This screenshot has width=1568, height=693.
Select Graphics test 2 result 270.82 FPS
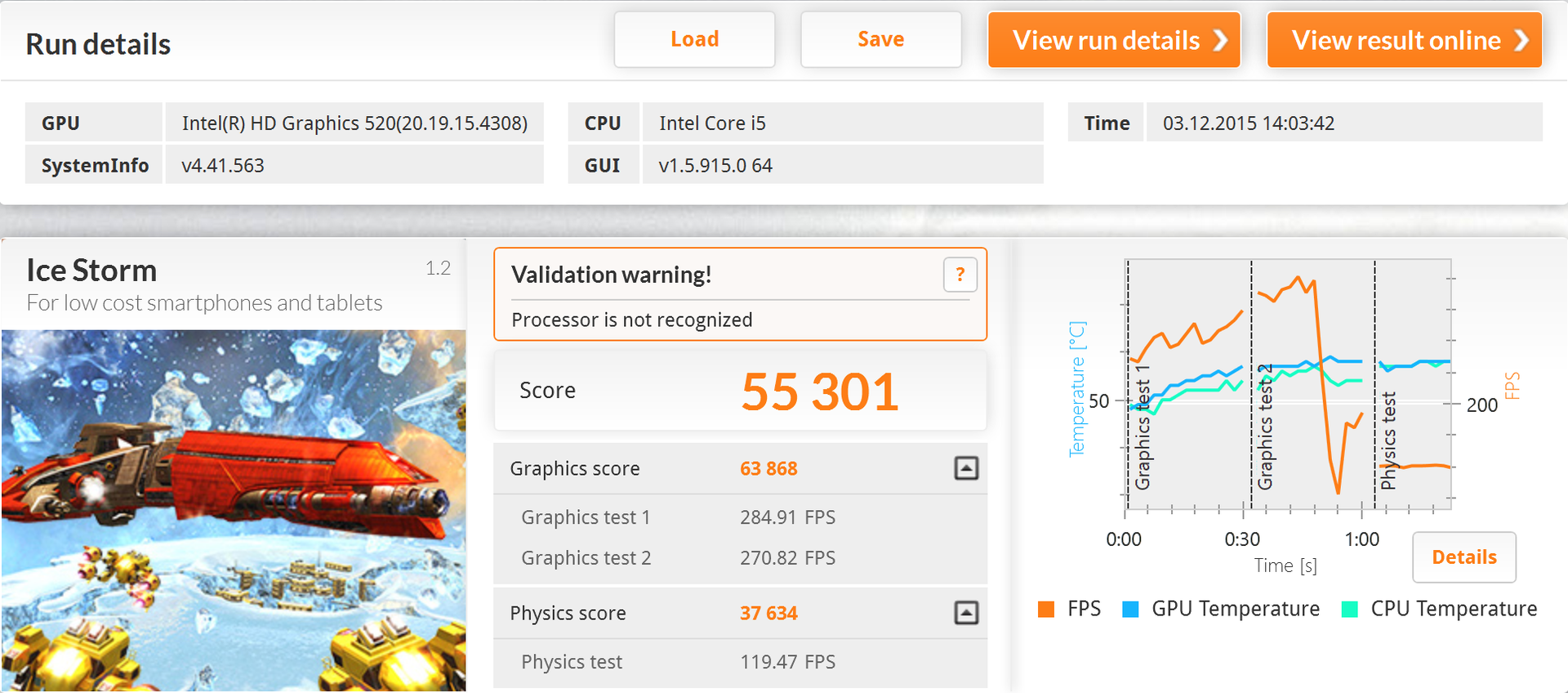[787, 558]
